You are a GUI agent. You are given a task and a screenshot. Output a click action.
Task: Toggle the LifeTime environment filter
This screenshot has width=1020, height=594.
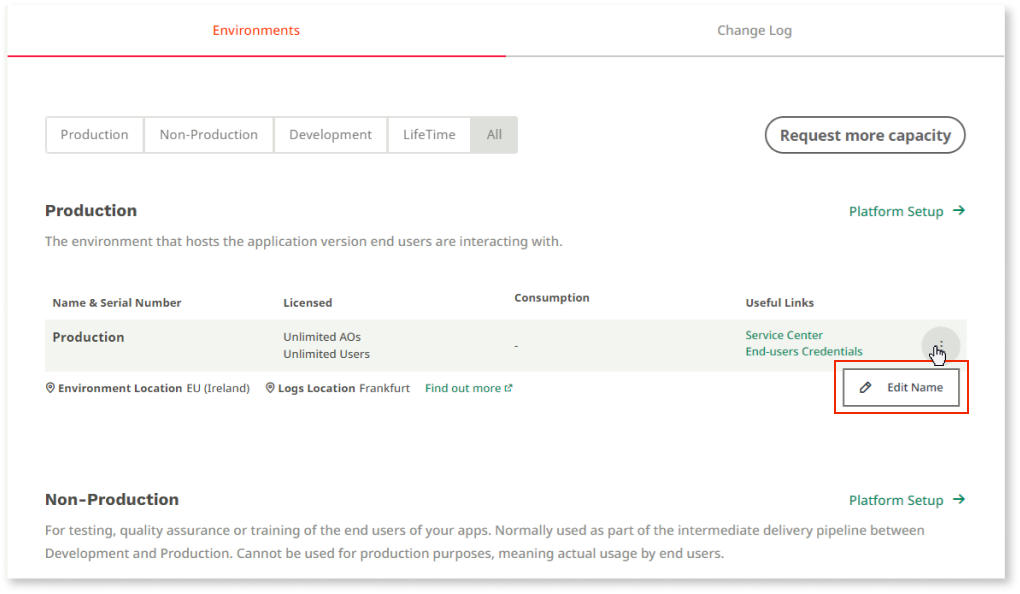[428, 134]
